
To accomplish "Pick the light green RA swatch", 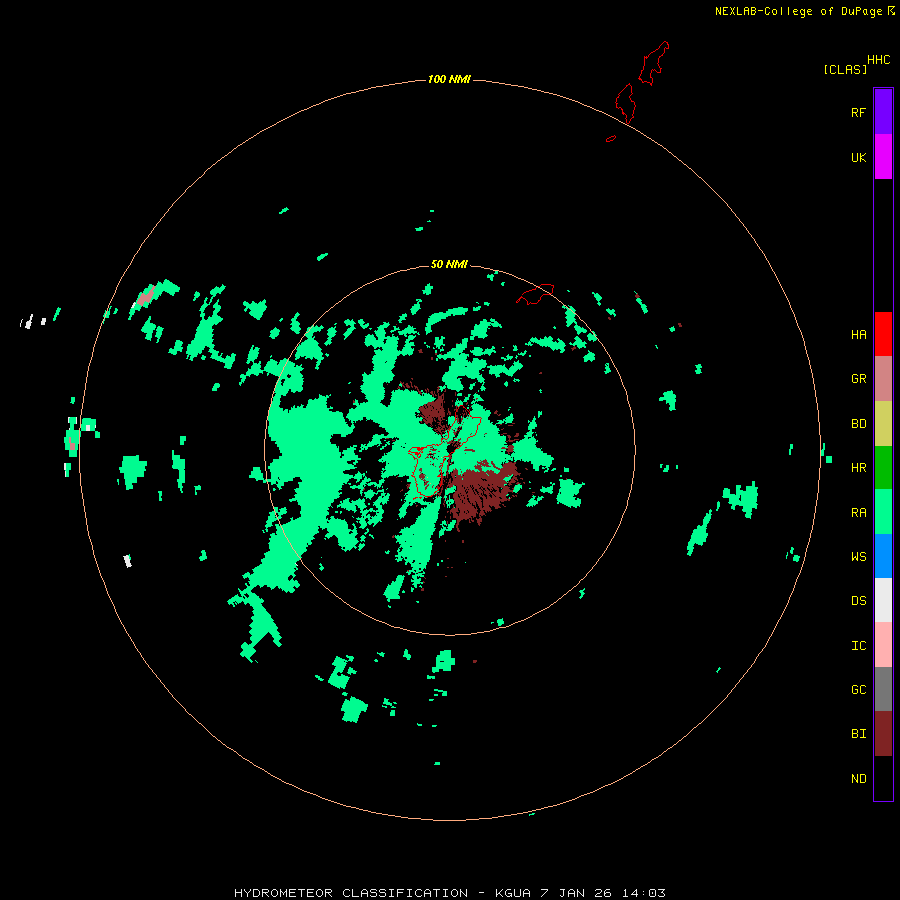I will pyautogui.click(x=883, y=512).
